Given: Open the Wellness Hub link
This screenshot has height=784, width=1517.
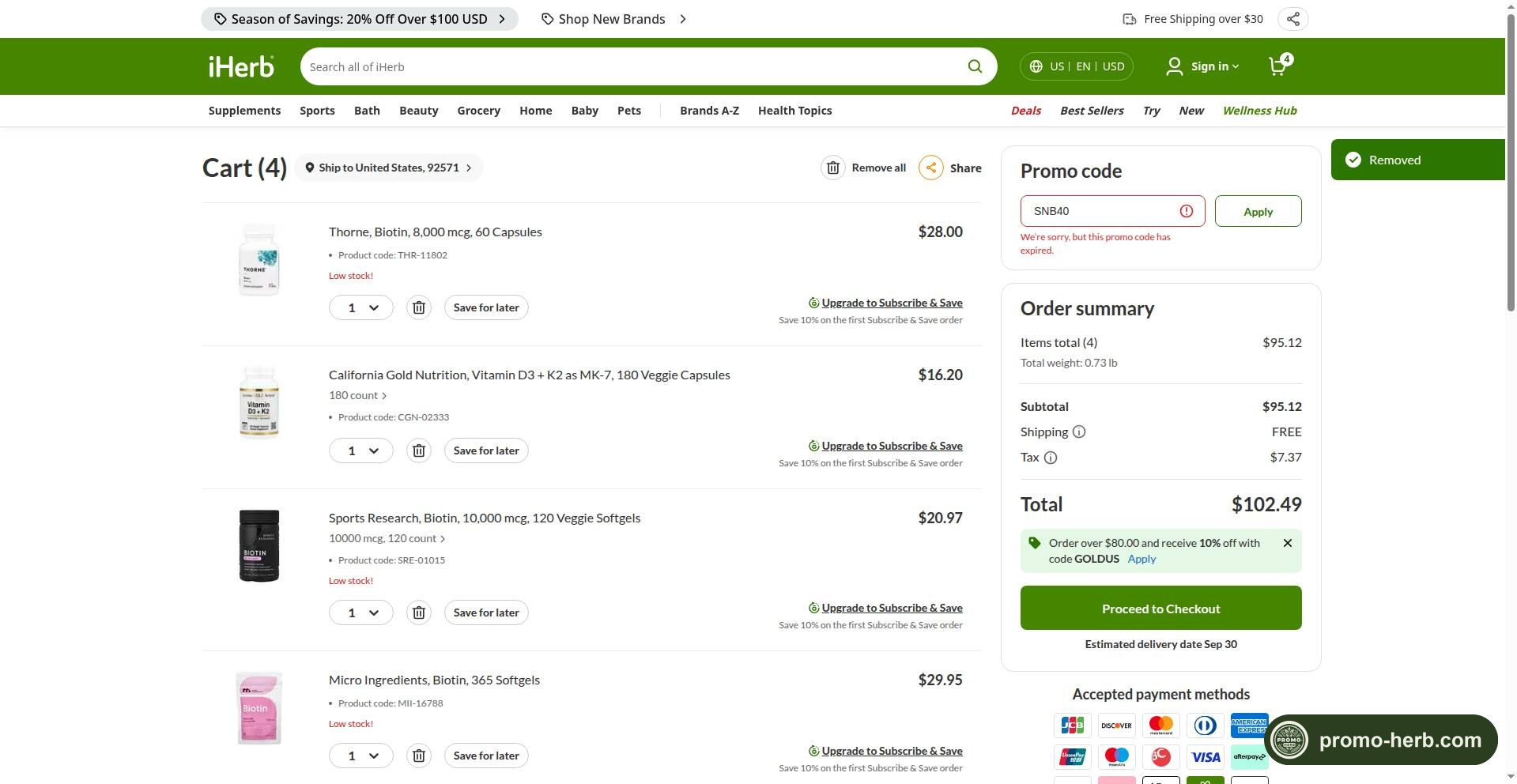Looking at the screenshot, I should click(x=1259, y=111).
